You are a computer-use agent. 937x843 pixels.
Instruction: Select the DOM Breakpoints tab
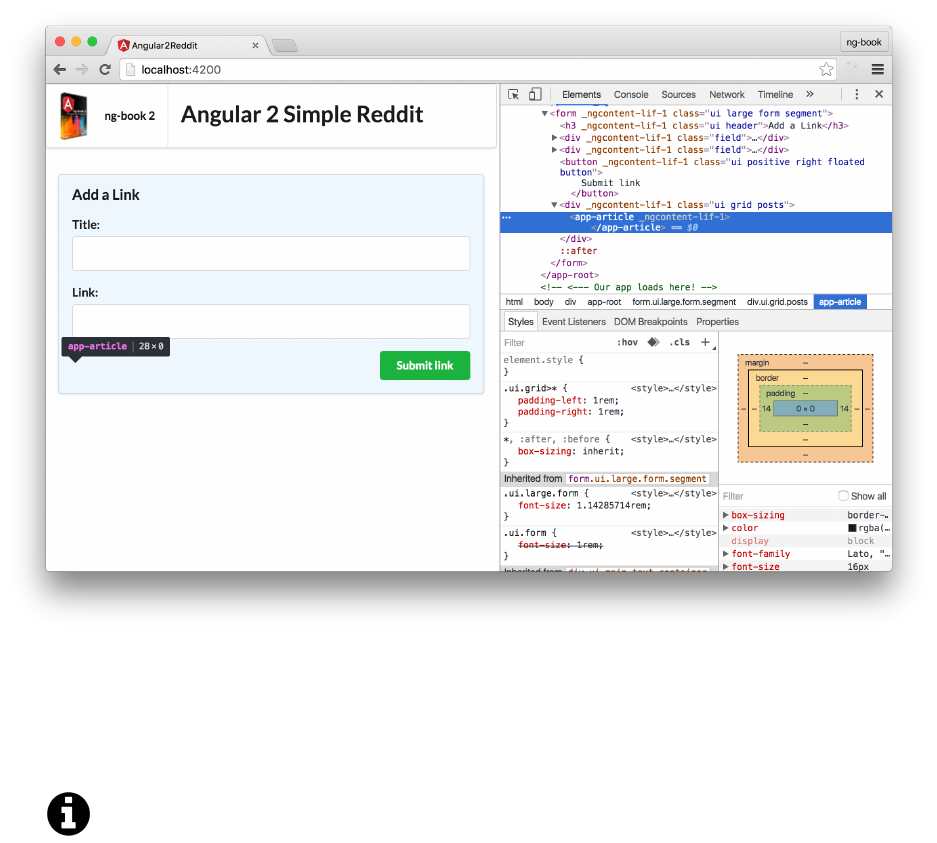pos(651,321)
